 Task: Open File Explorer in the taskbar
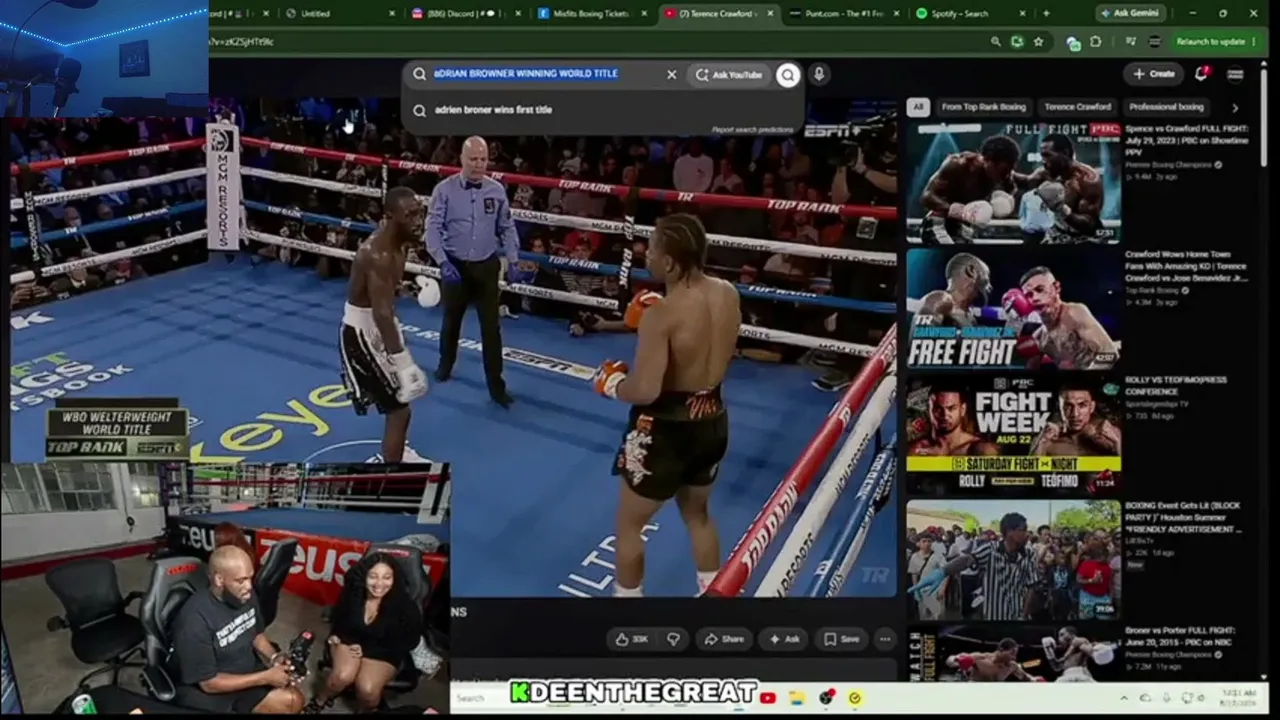797,698
